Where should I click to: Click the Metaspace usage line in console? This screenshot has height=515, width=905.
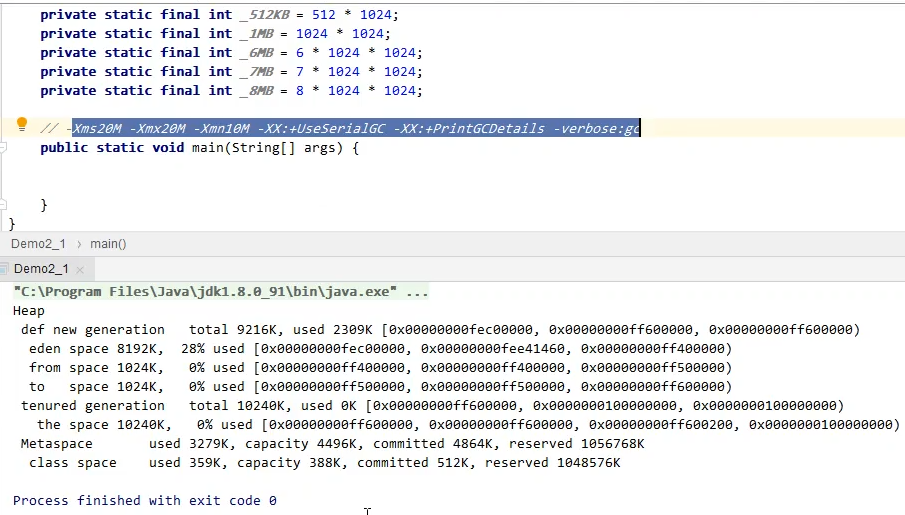point(332,444)
